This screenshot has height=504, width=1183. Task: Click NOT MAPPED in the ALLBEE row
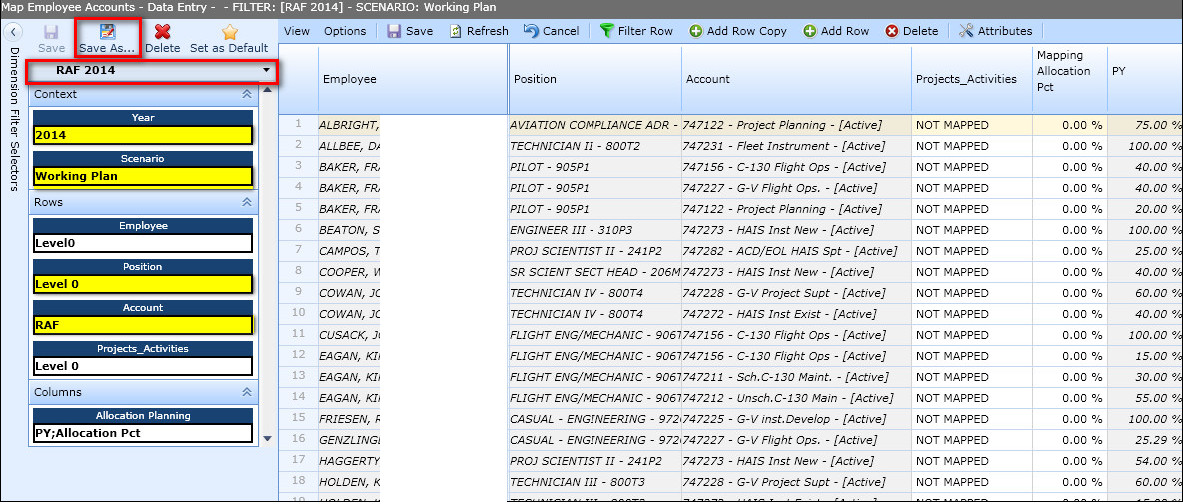[x=951, y=146]
